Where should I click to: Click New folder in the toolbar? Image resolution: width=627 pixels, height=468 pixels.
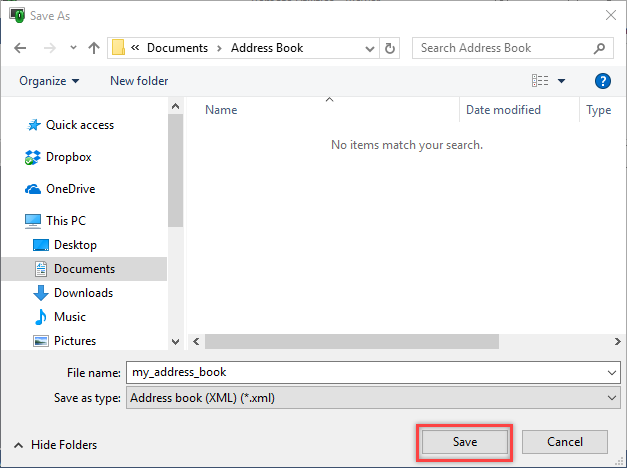139,81
